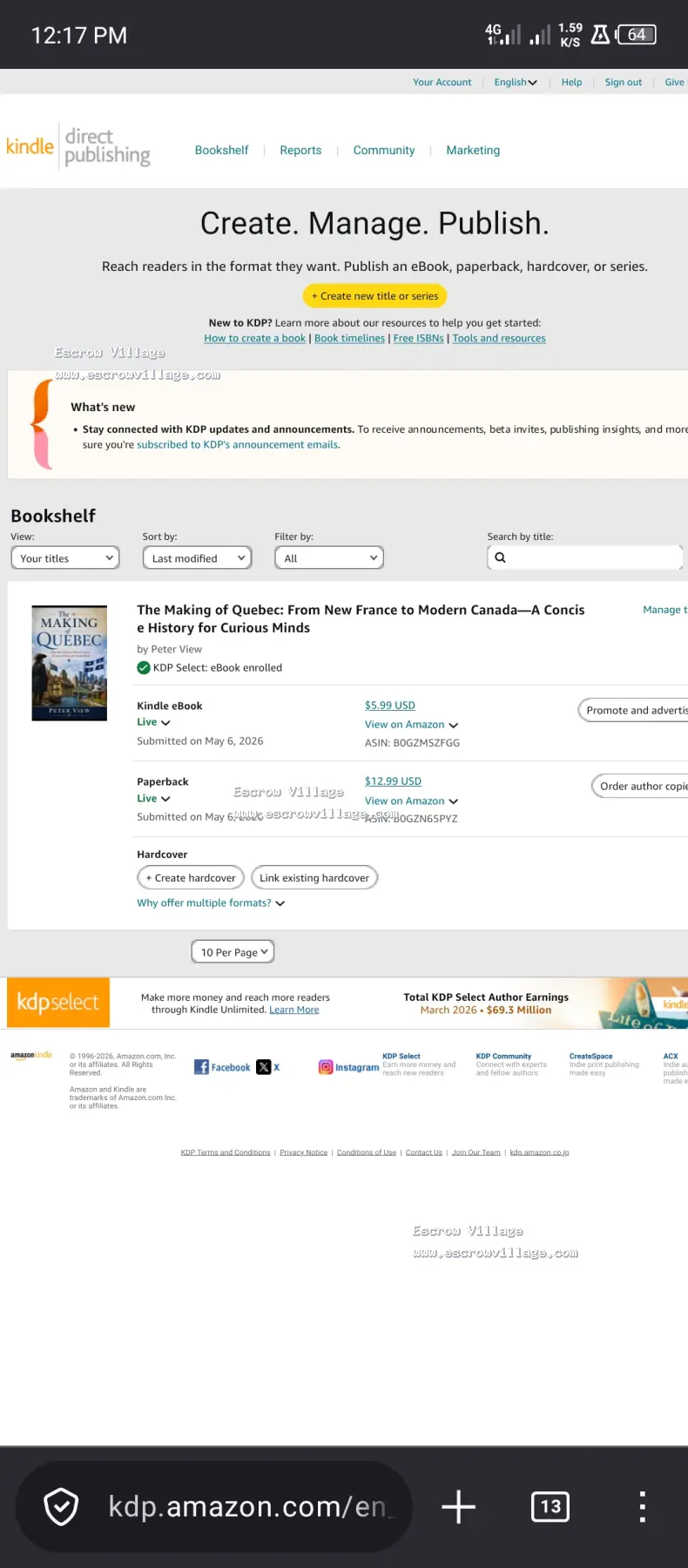Viewport: 688px width, 1568px height.
Task: Open the browser three-dot menu
Action: point(643,1507)
